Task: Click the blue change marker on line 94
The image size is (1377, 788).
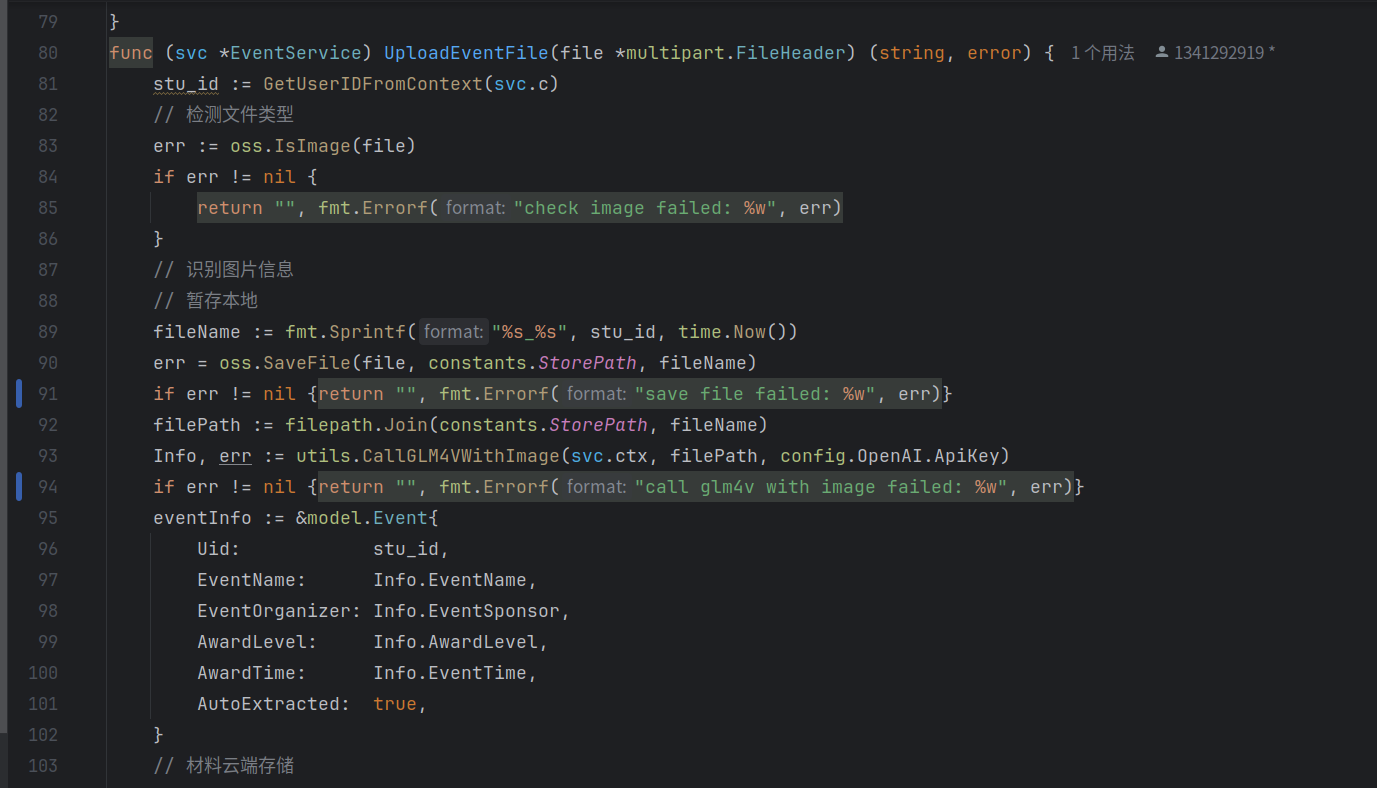Action: [x=18, y=487]
